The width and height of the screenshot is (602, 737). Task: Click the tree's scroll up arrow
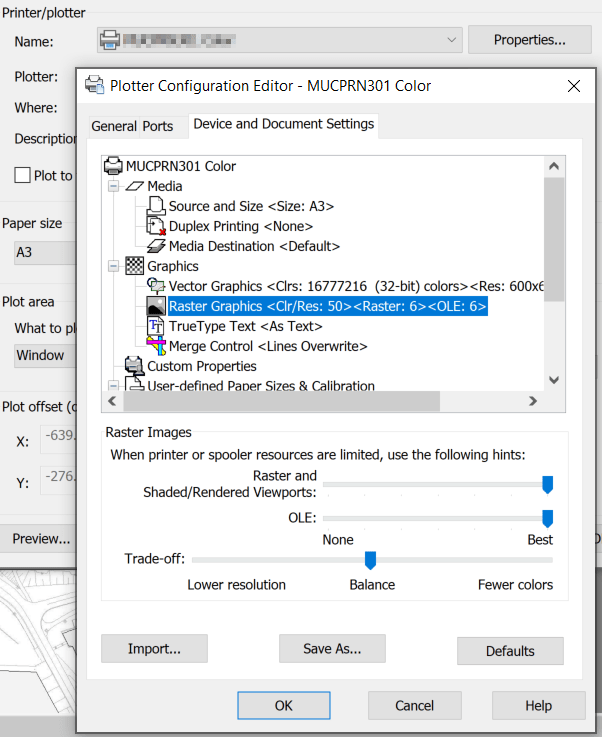coord(554,166)
